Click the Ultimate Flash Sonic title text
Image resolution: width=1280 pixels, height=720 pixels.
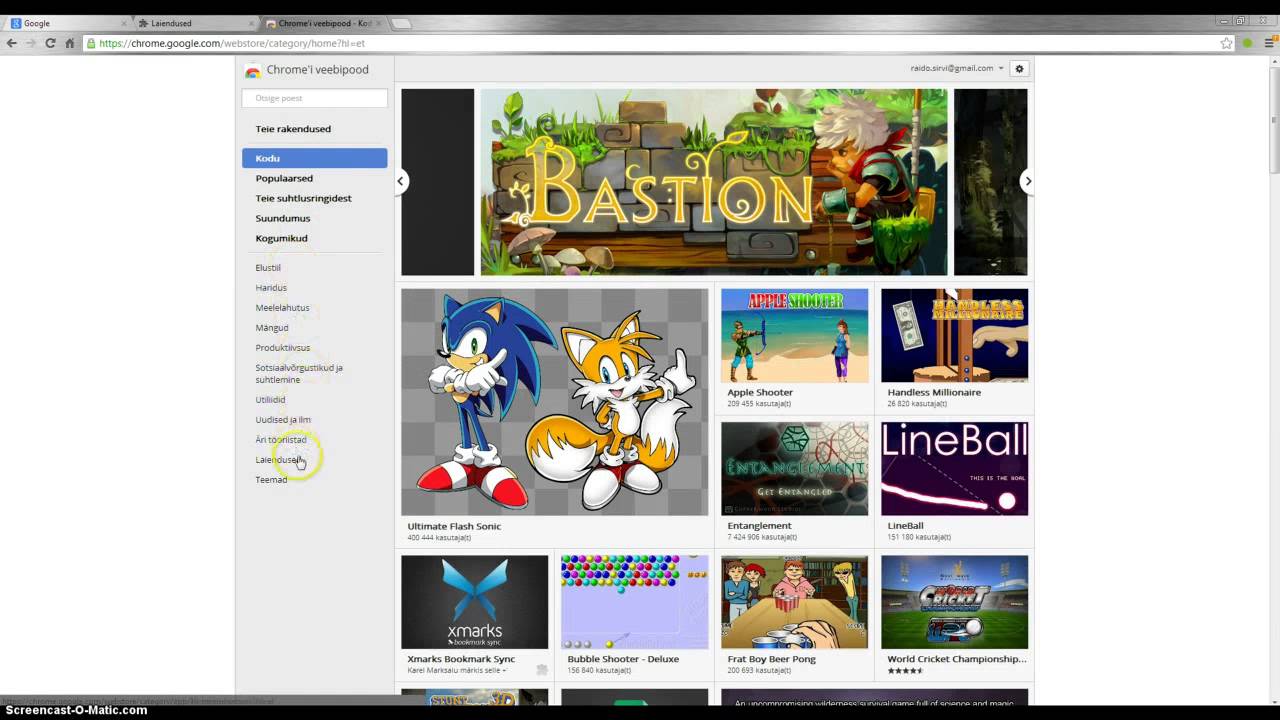[454, 526]
